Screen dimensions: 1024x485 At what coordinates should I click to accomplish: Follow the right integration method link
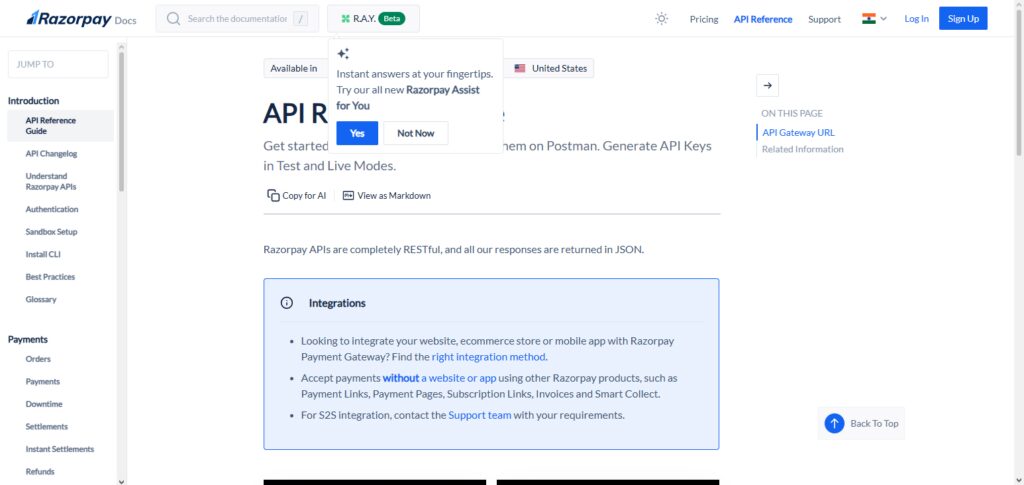(488, 357)
